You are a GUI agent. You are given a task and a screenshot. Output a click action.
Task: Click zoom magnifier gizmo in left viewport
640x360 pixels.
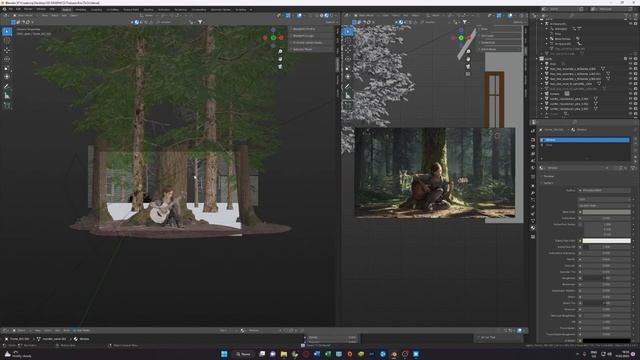pos(280,52)
